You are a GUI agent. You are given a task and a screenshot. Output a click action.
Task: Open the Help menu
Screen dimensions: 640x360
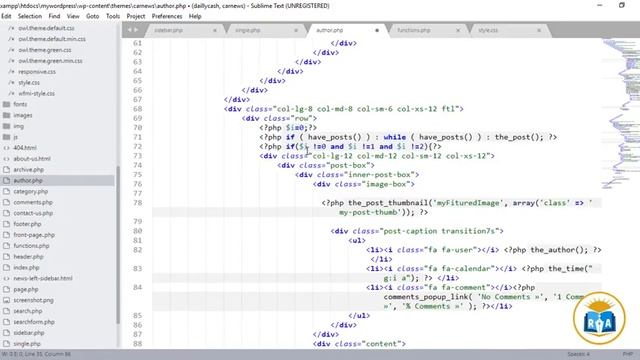[x=195, y=16]
